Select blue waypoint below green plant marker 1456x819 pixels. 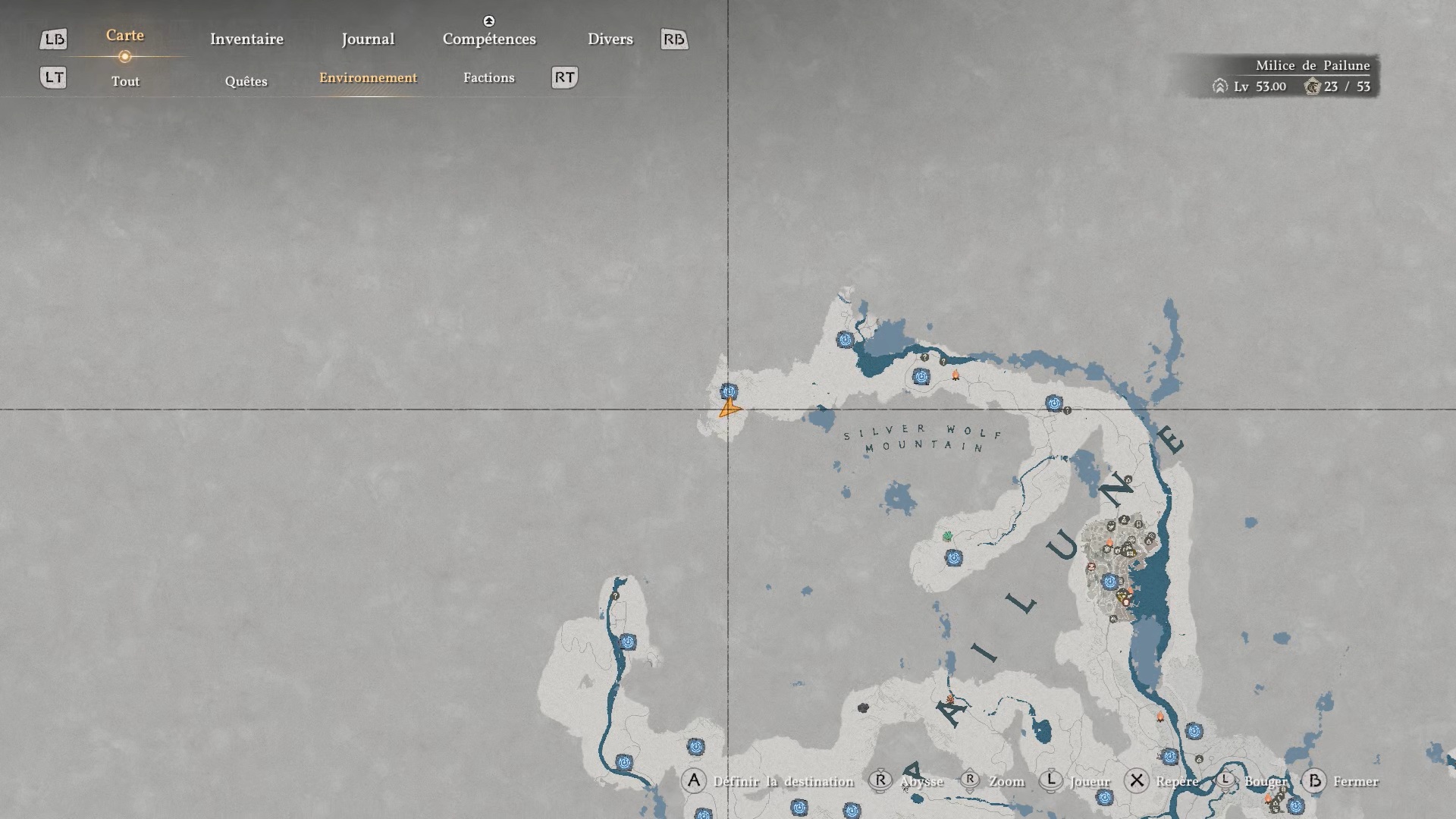click(x=954, y=558)
